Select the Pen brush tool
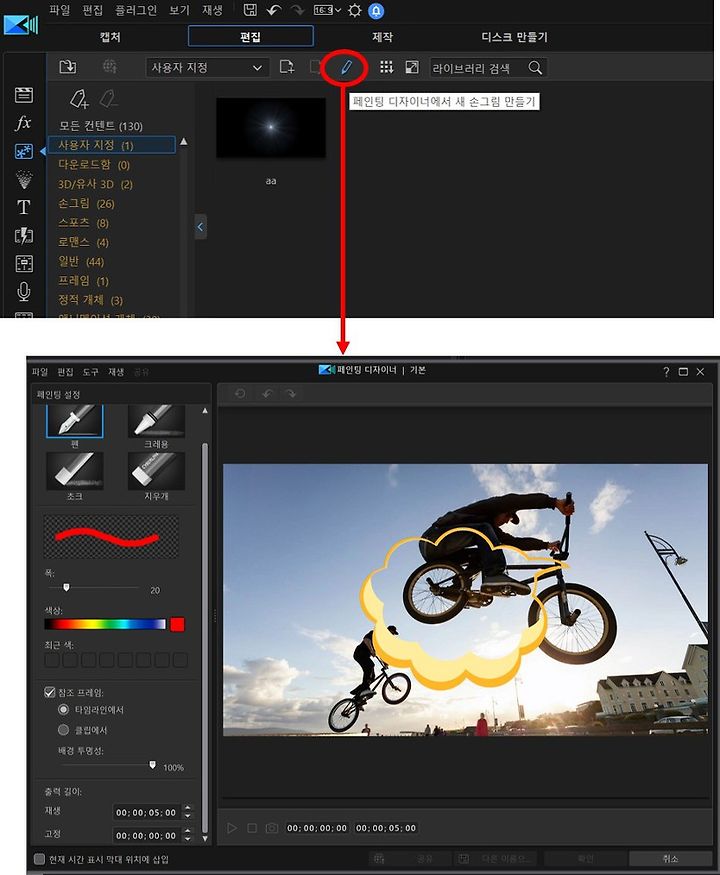The image size is (720, 875). tap(74, 422)
